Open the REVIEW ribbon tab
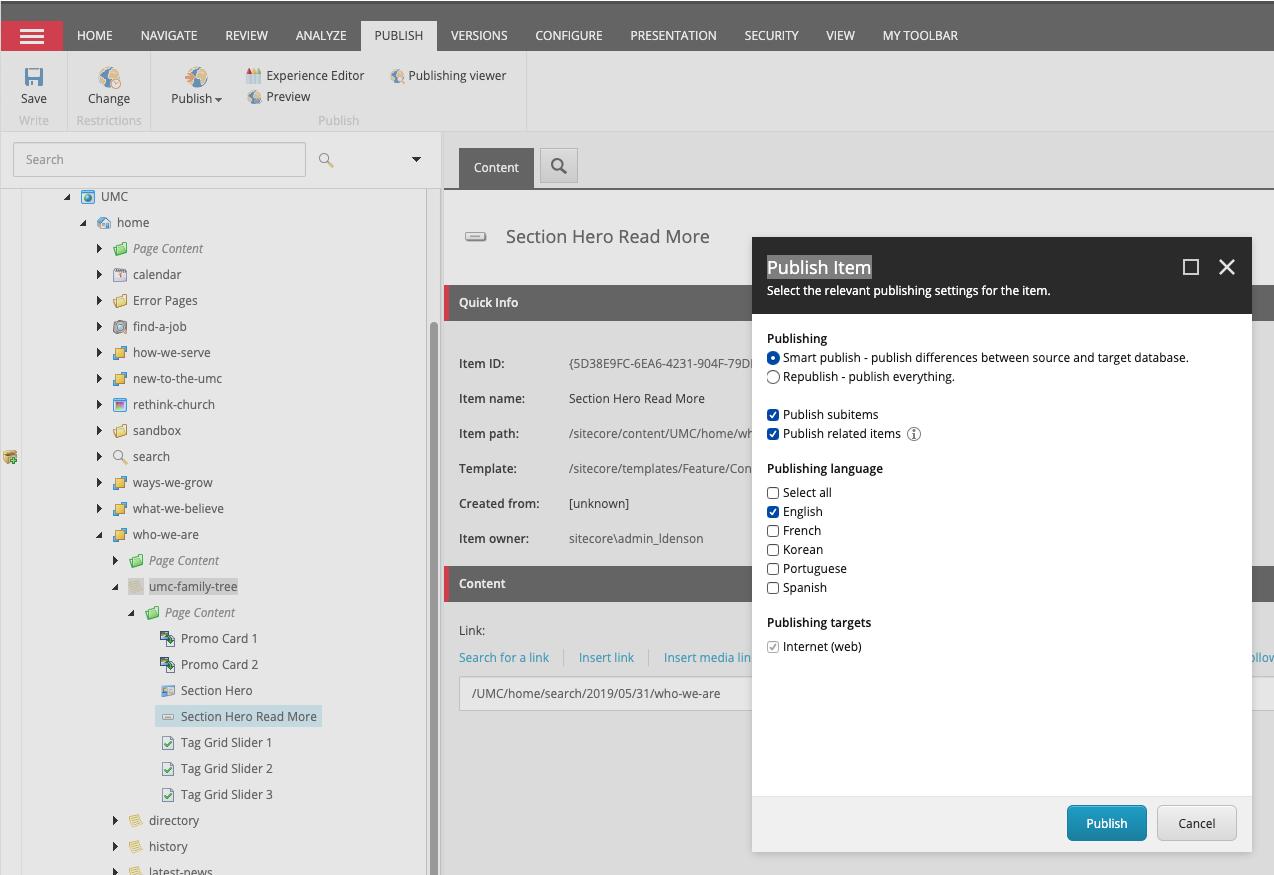 click(247, 36)
